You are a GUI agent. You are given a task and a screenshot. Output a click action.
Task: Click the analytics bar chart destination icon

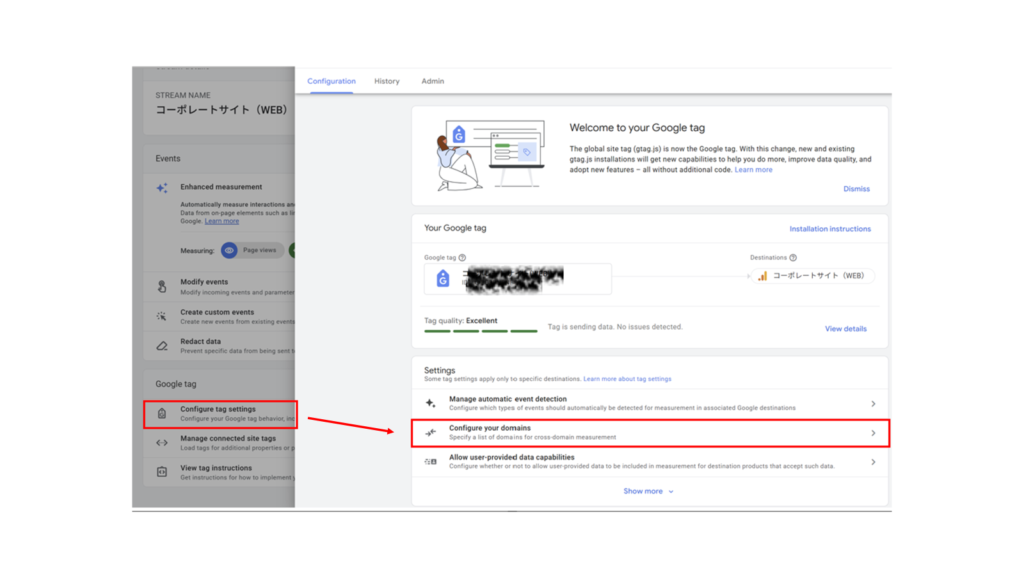tap(762, 276)
